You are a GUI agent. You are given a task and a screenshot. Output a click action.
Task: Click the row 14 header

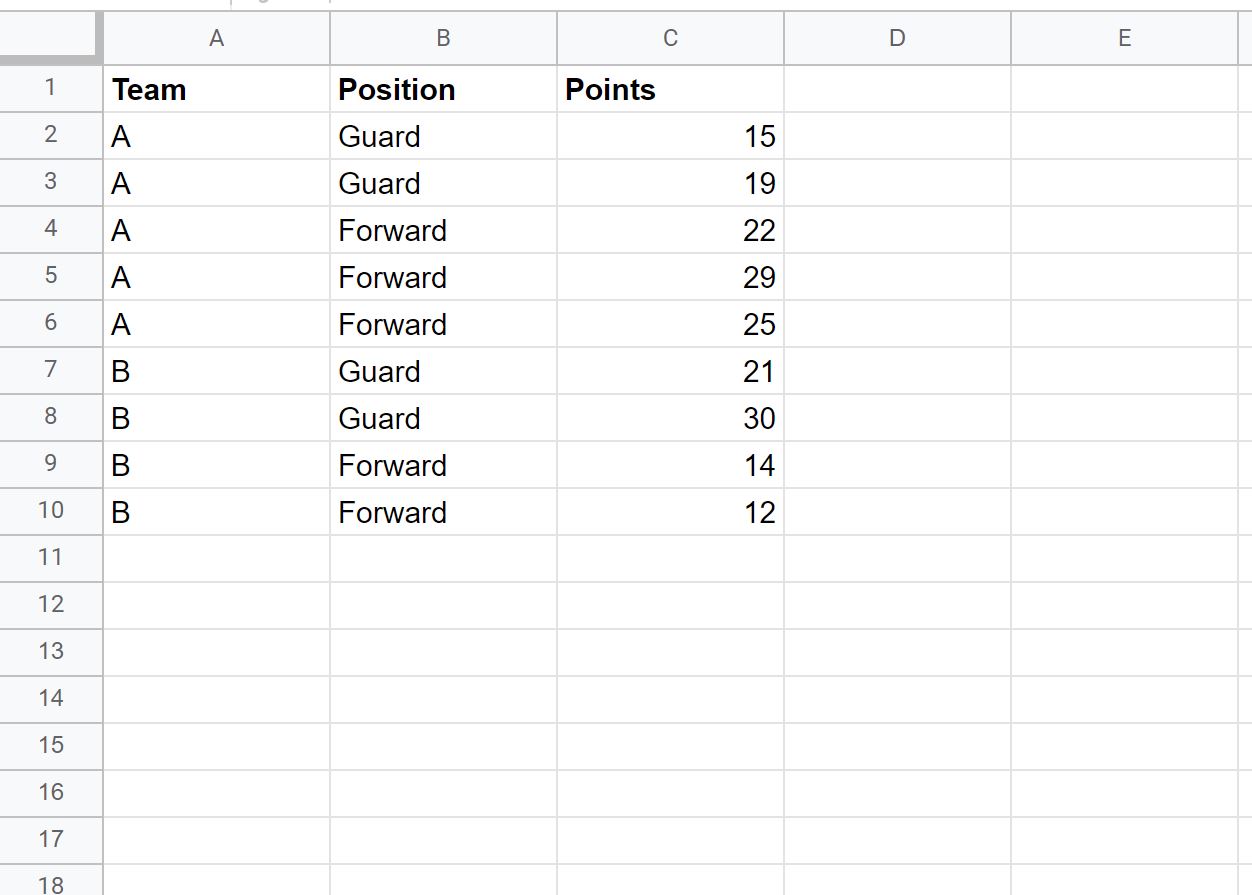51,699
